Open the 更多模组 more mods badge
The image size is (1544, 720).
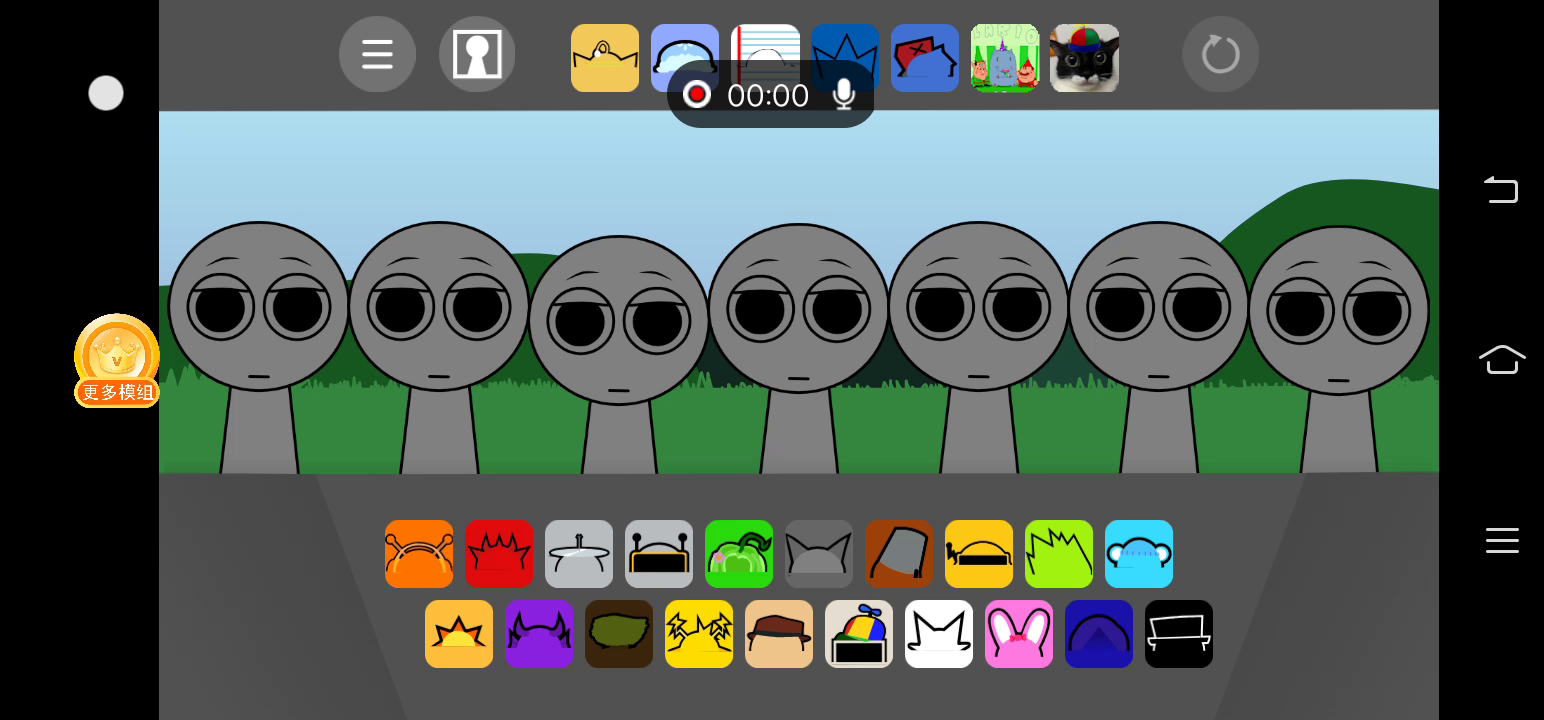pos(117,360)
